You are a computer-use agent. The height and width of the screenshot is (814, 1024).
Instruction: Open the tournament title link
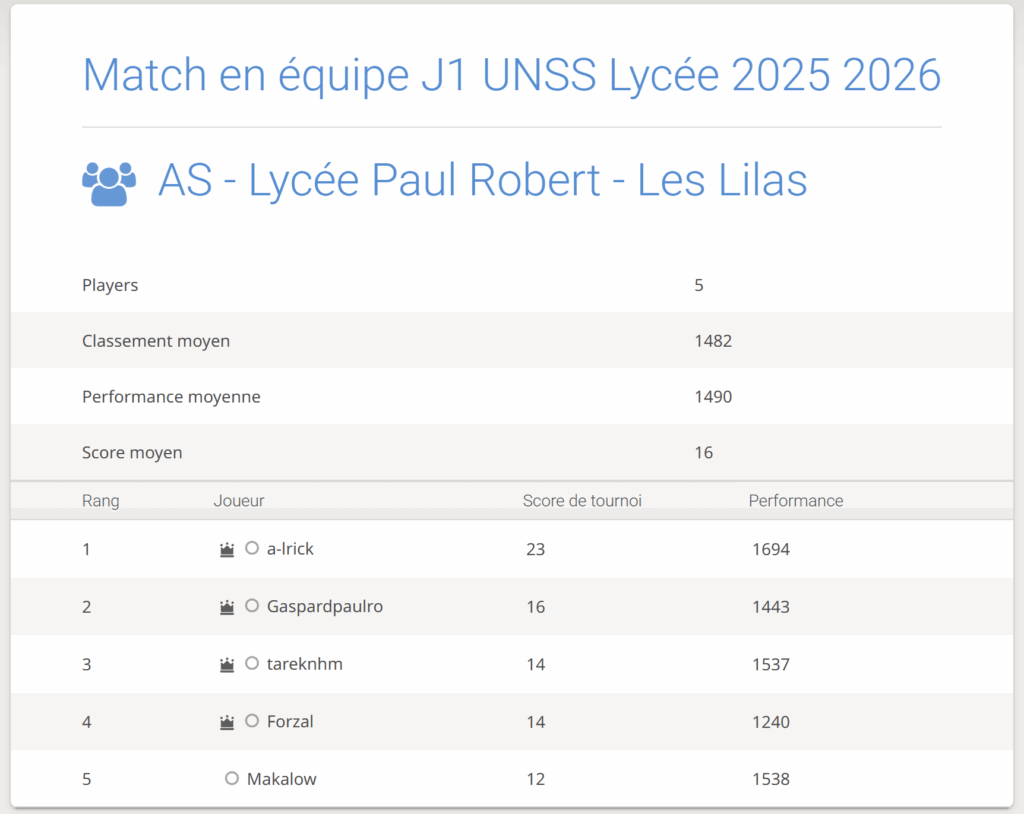511,76
